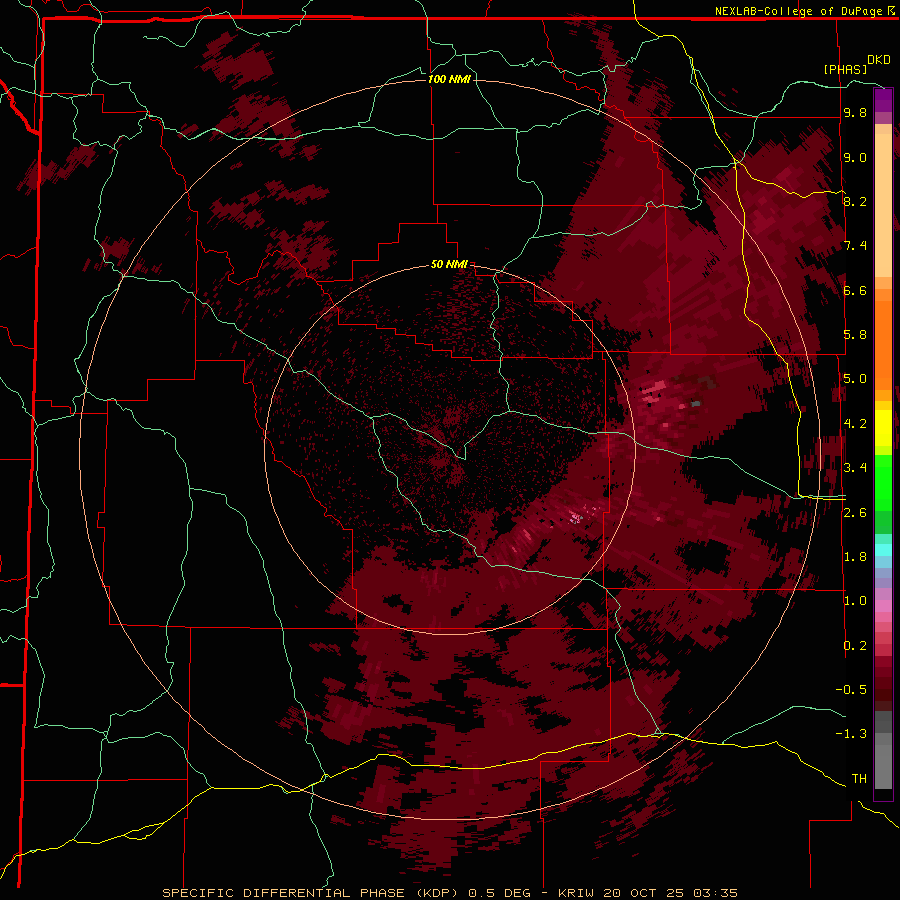Click the [PHAS] units label
900x900 pixels.
point(845,69)
